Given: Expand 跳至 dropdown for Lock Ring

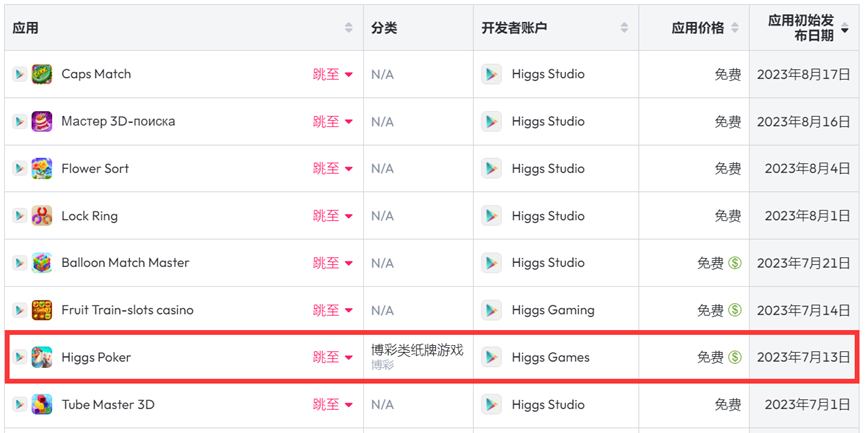Looking at the screenshot, I should [333, 216].
